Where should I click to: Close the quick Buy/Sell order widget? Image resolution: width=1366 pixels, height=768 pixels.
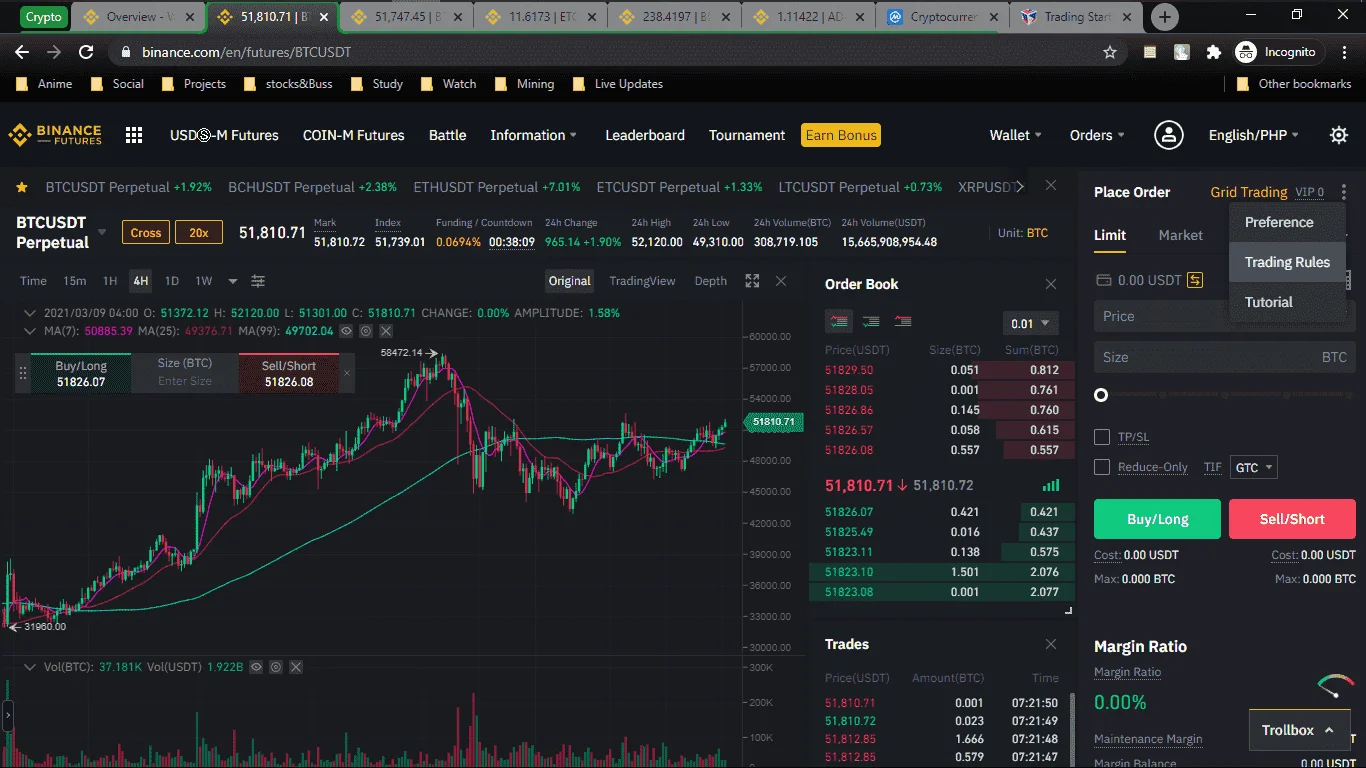click(x=347, y=373)
